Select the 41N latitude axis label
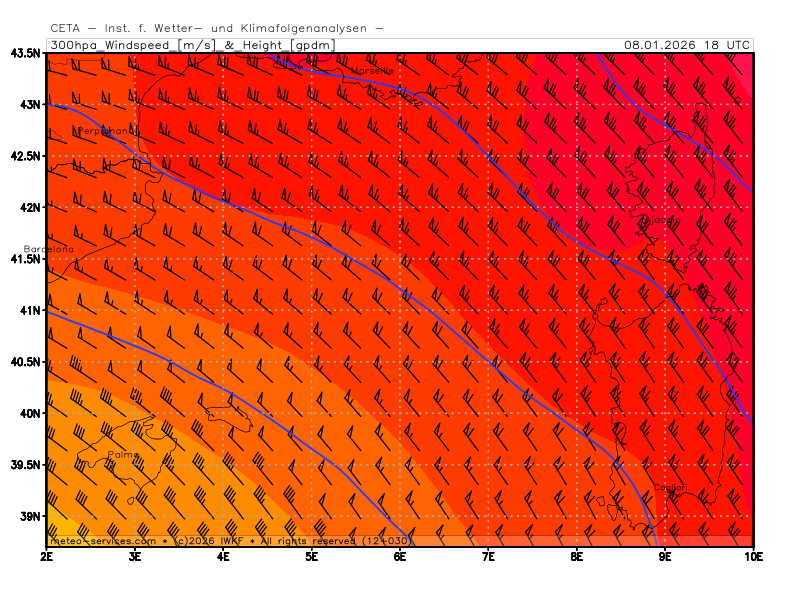The height and width of the screenshot is (600, 800). pyautogui.click(x=28, y=311)
